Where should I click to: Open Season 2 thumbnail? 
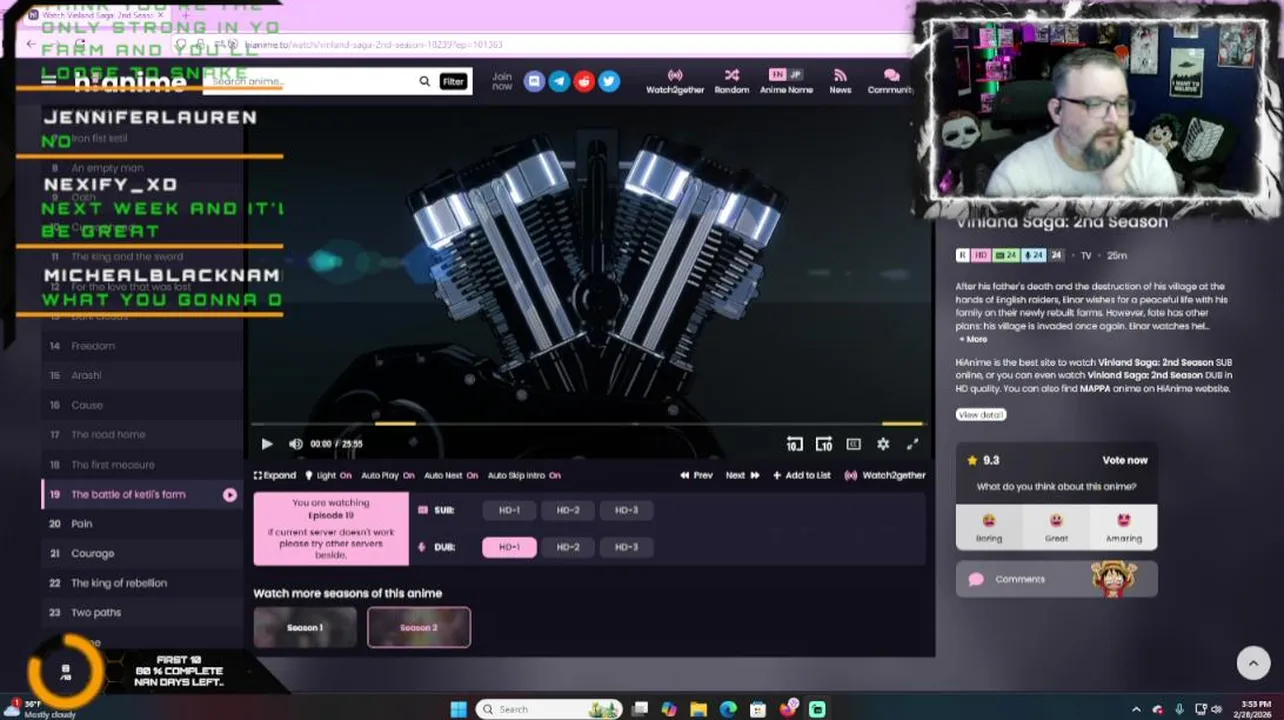click(x=419, y=628)
